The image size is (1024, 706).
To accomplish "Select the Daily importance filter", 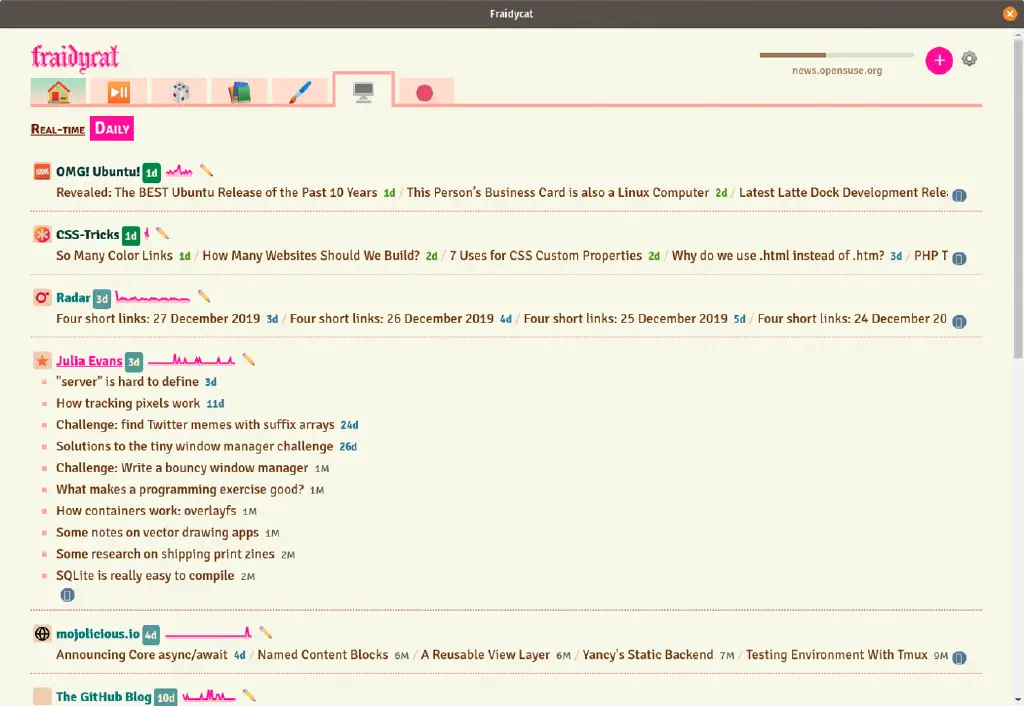I will [x=112, y=129].
